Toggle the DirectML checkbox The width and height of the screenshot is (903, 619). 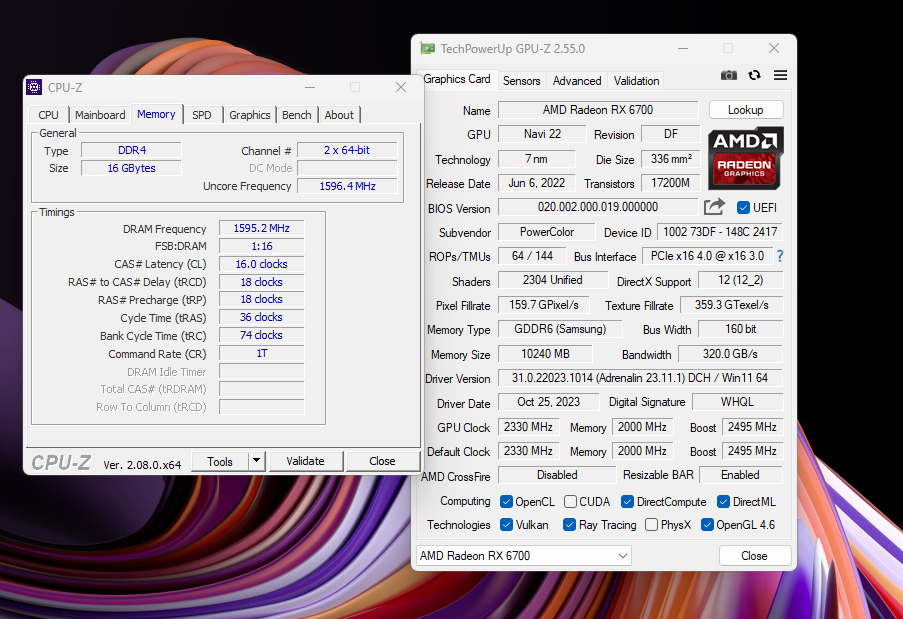click(x=723, y=502)
